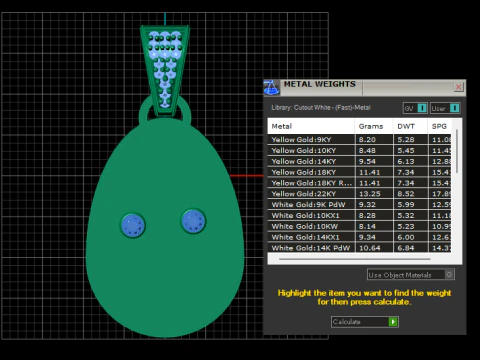Viewport: 480px width, 360px height.
Task: Select the left blue gemstone on pendant
Action: (x=133, y=225)
